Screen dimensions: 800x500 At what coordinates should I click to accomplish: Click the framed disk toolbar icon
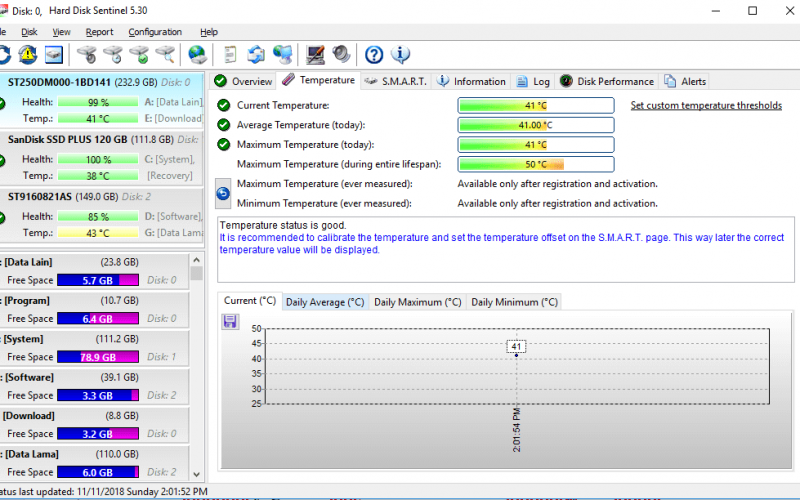coord(54,55)
